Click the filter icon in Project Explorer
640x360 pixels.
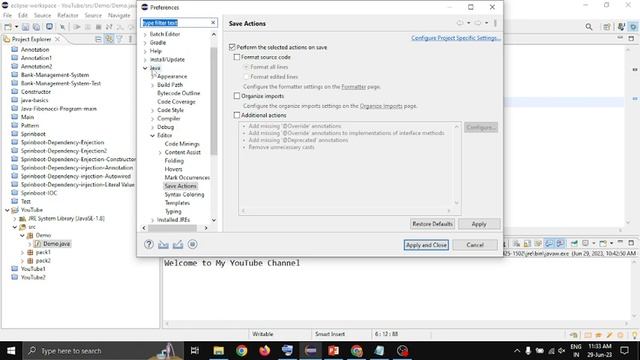[x=120, y=39]
